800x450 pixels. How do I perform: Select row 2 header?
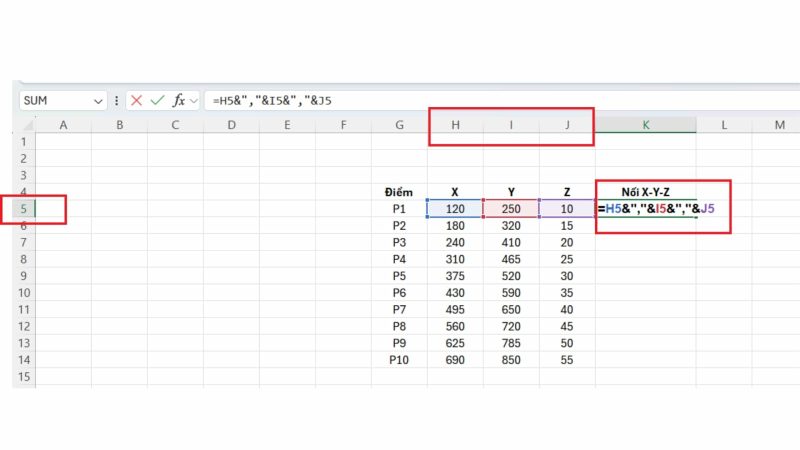coord(23,159)
